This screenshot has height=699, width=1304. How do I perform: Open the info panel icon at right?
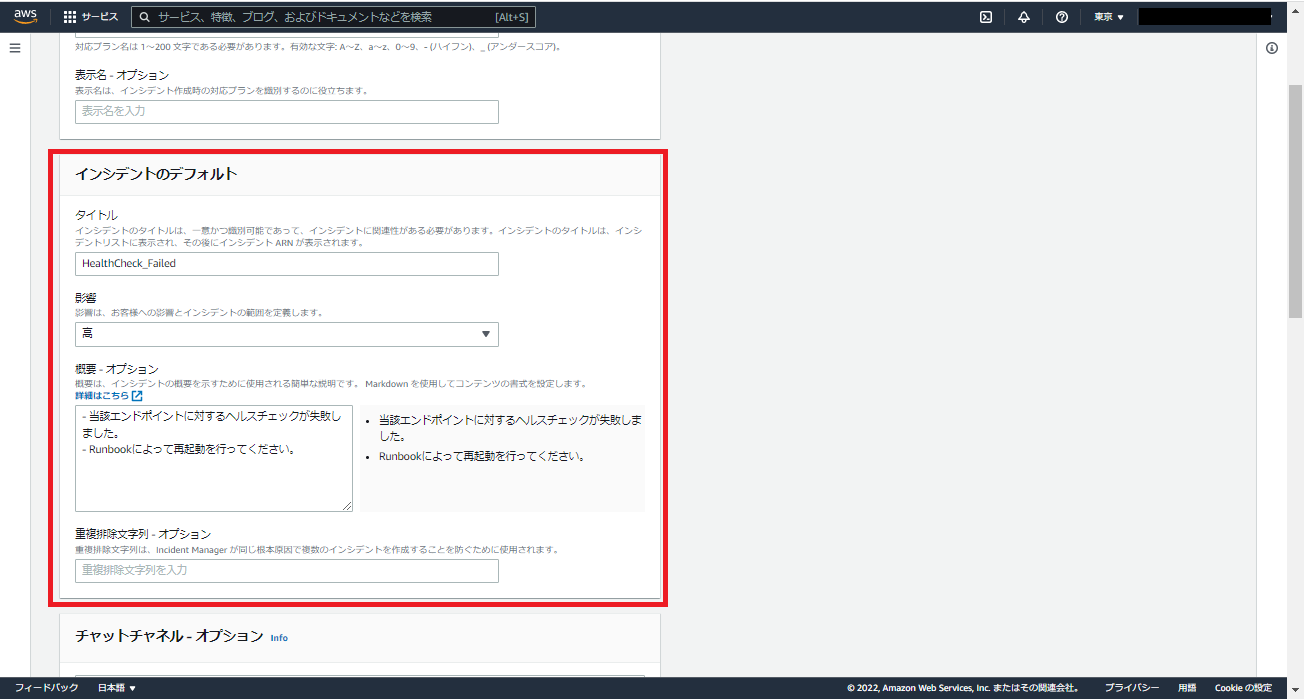coord(1272,48)
